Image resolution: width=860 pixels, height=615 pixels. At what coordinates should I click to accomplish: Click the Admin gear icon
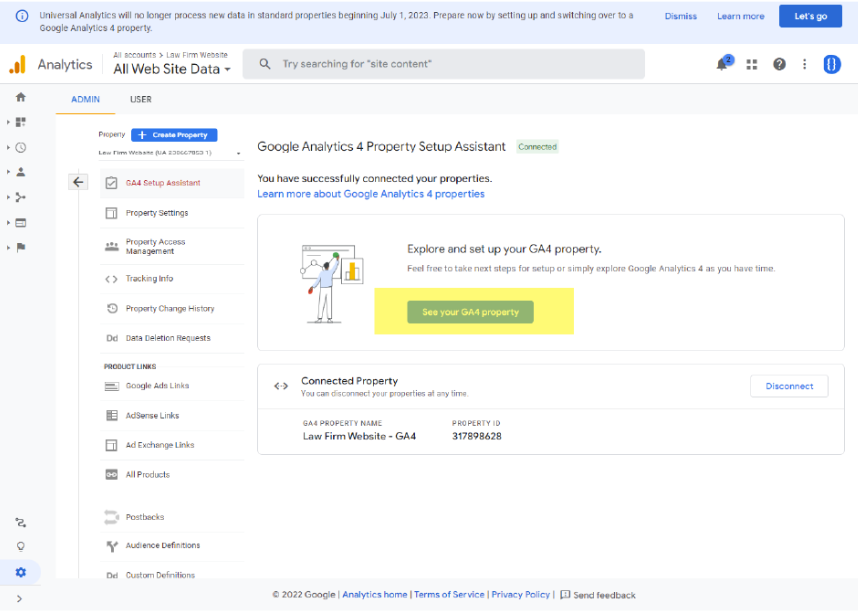[21, 572]
